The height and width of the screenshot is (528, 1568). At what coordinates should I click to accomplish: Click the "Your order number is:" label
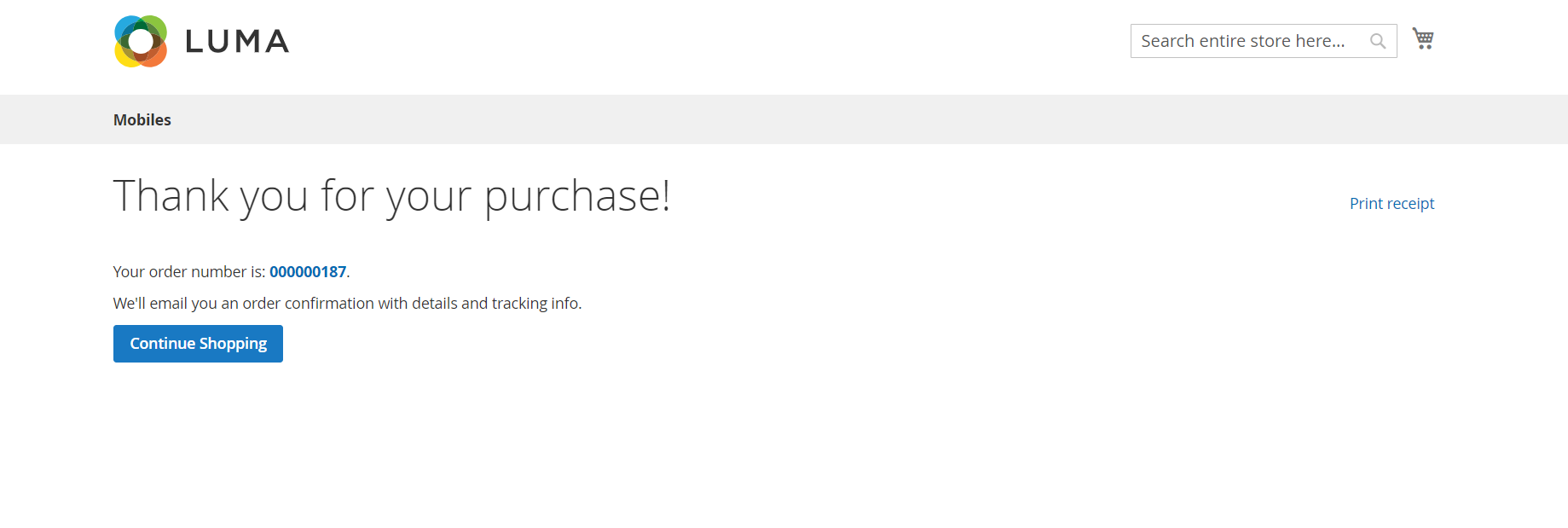coord(189,272)
